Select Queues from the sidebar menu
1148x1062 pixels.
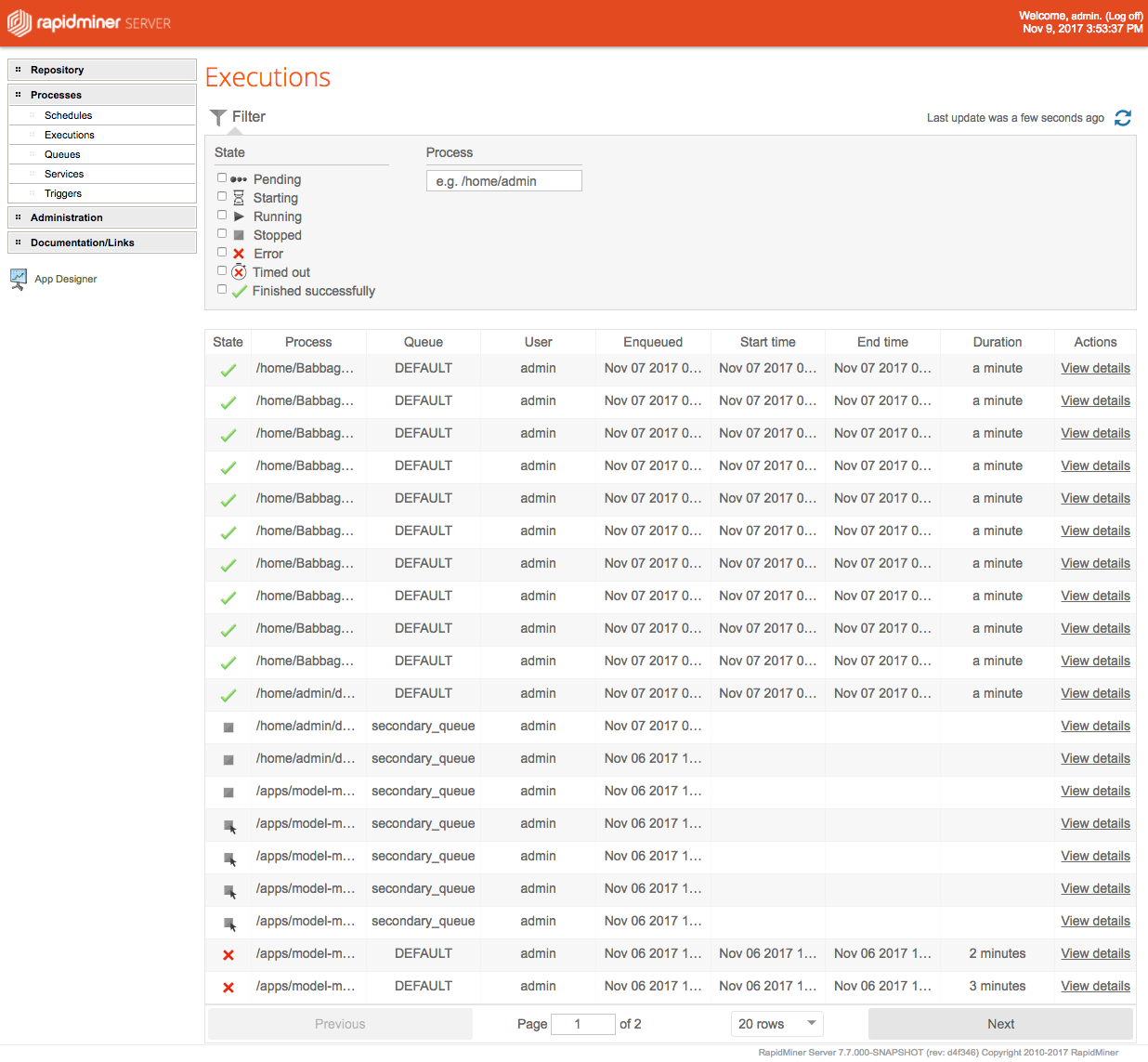click(x=62, y=154)
